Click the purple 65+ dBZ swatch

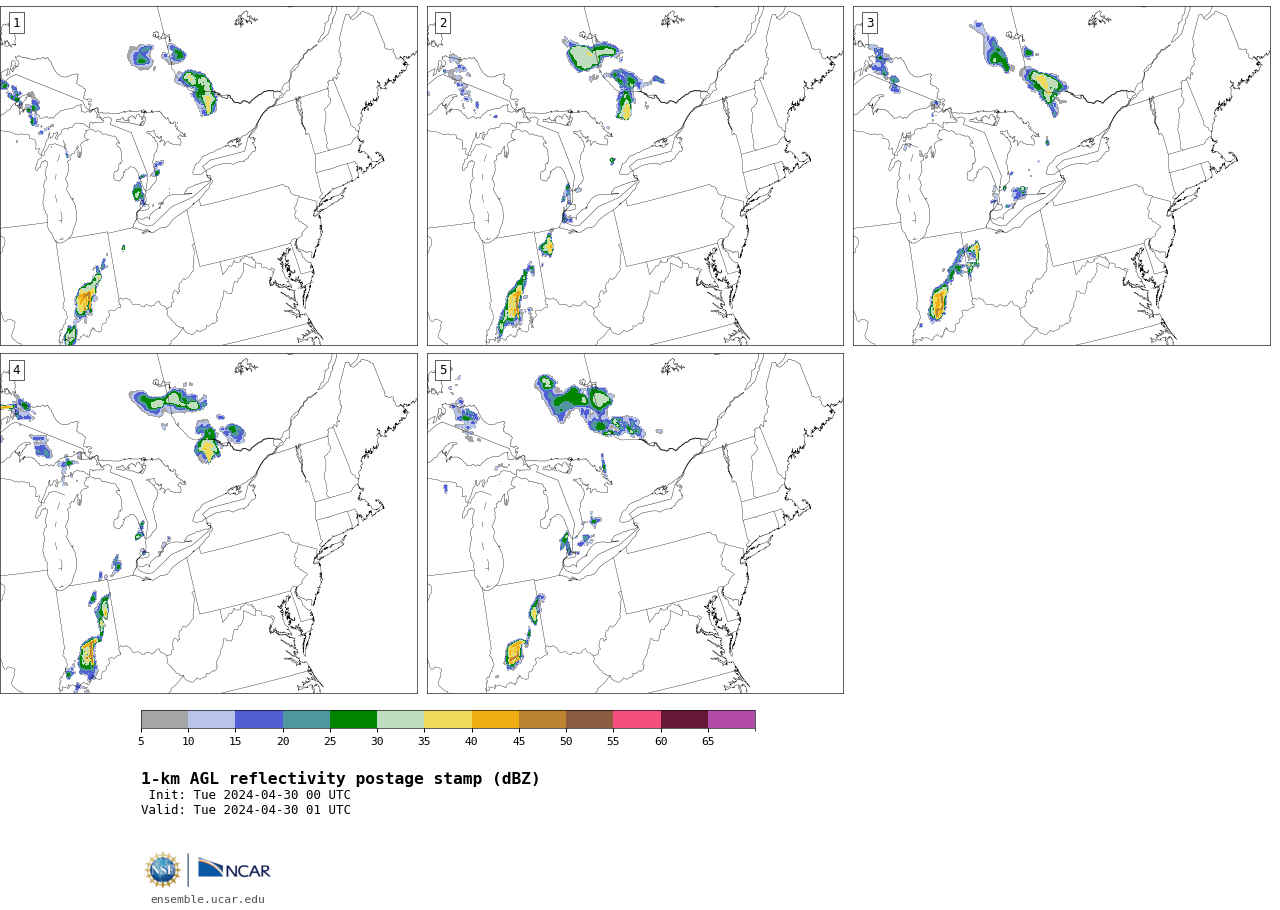(x=732, y=720)
